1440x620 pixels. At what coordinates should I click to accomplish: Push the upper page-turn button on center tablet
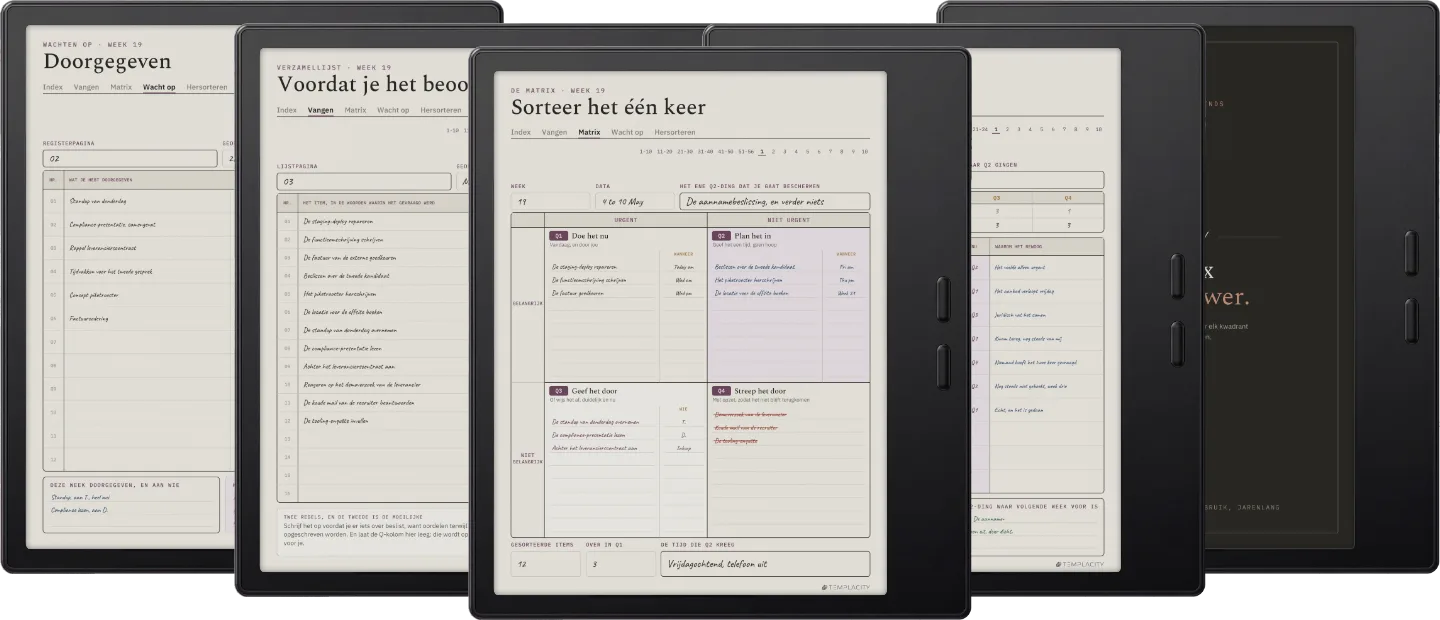pyautogui.click(x=942, y=299)
